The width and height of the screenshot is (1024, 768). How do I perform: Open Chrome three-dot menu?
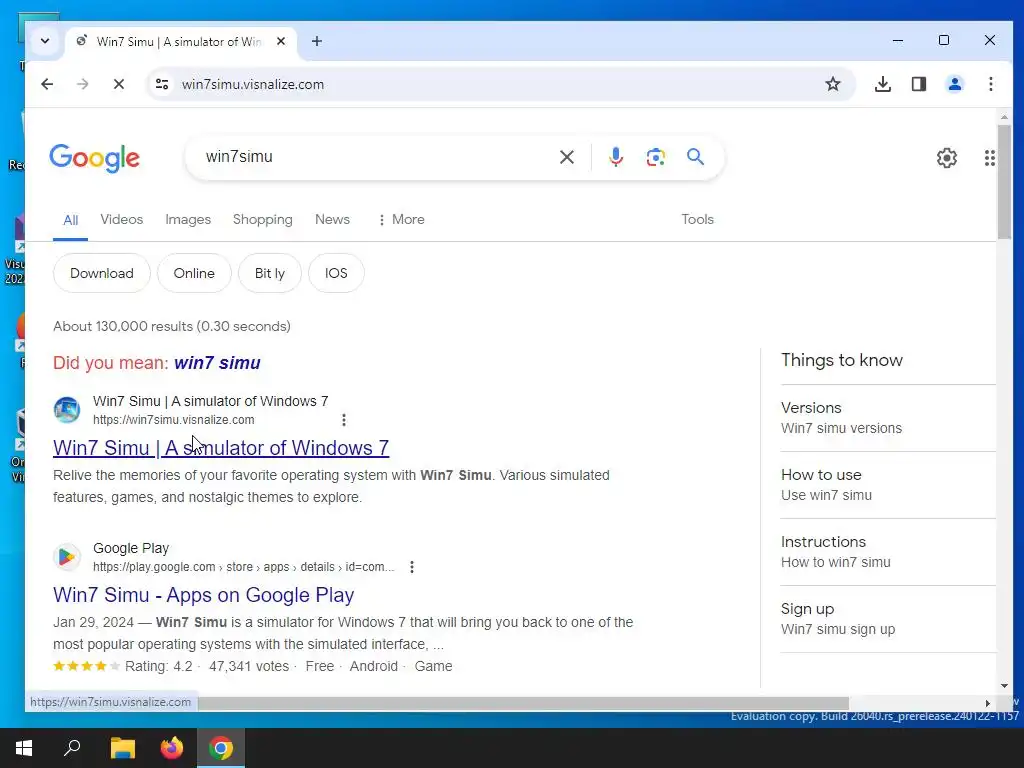pos(991,84)
